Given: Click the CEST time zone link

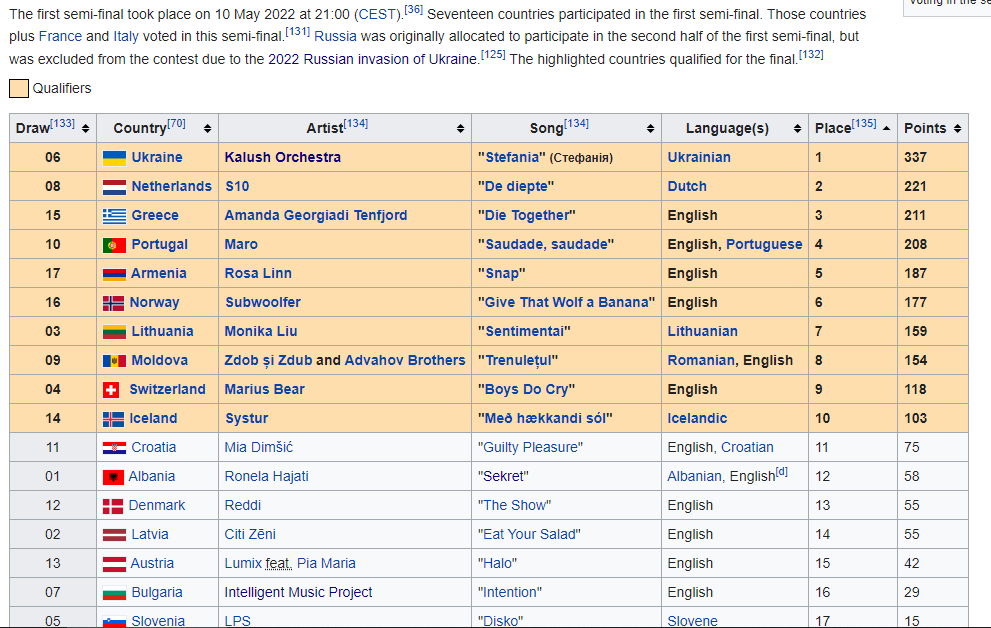Looking at the screenshot, I should click(x=377, y=15).
